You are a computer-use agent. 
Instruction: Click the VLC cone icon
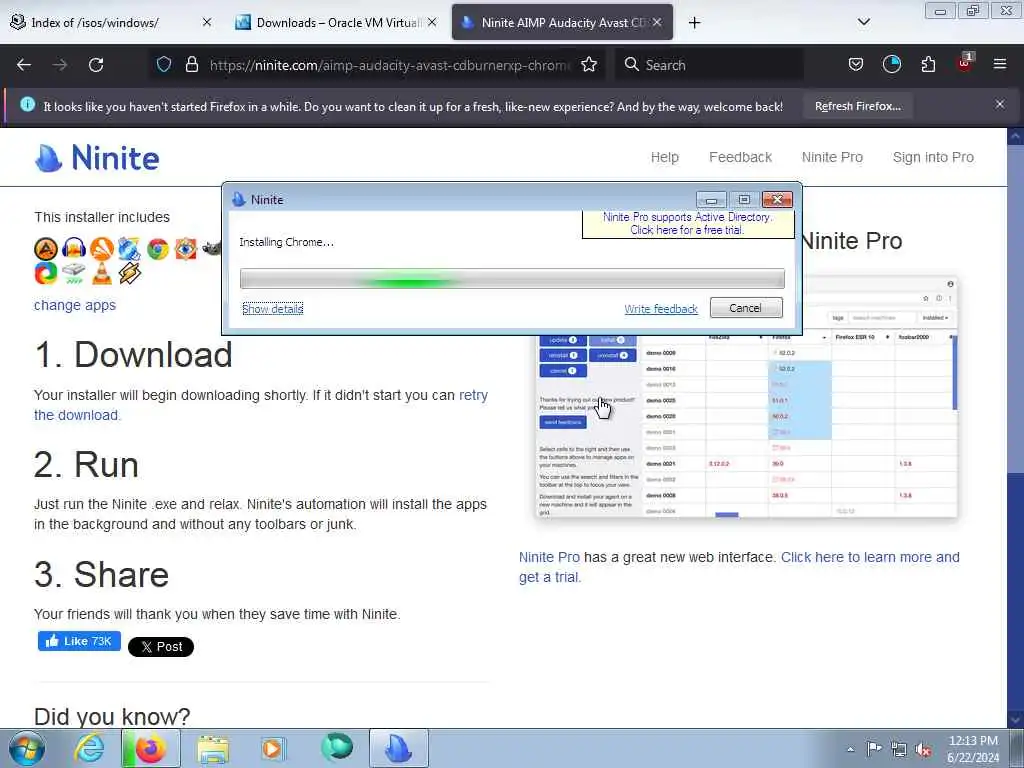102,273
